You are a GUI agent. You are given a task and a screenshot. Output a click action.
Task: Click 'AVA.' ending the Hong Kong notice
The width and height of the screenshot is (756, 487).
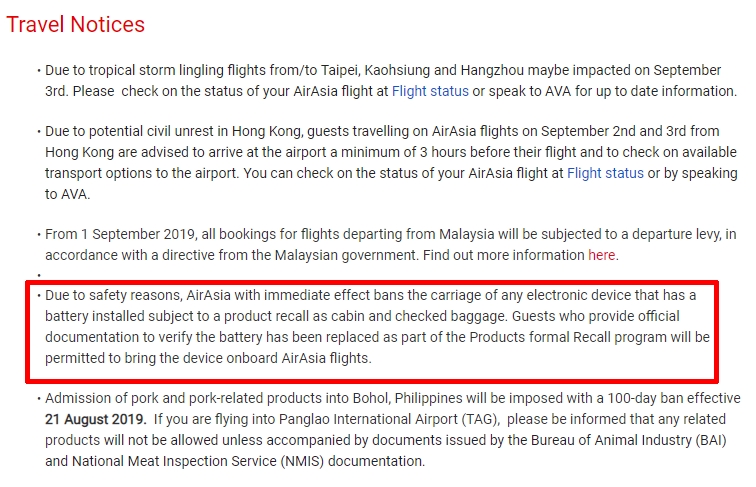click(x=61, y=194)
